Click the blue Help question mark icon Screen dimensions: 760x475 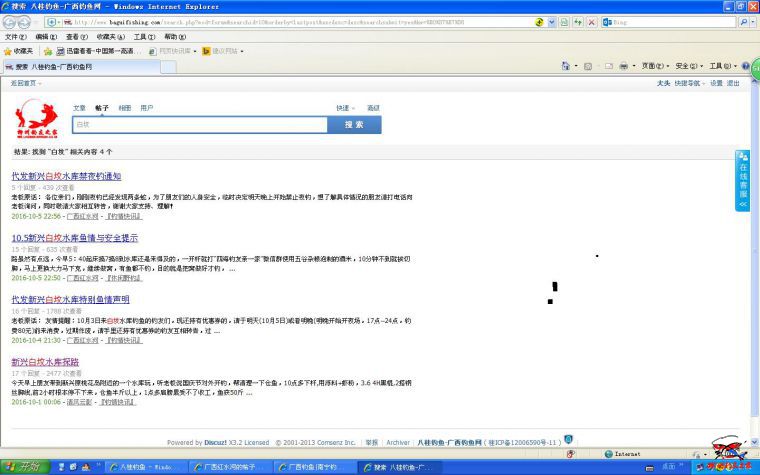(x=745, y=66)
